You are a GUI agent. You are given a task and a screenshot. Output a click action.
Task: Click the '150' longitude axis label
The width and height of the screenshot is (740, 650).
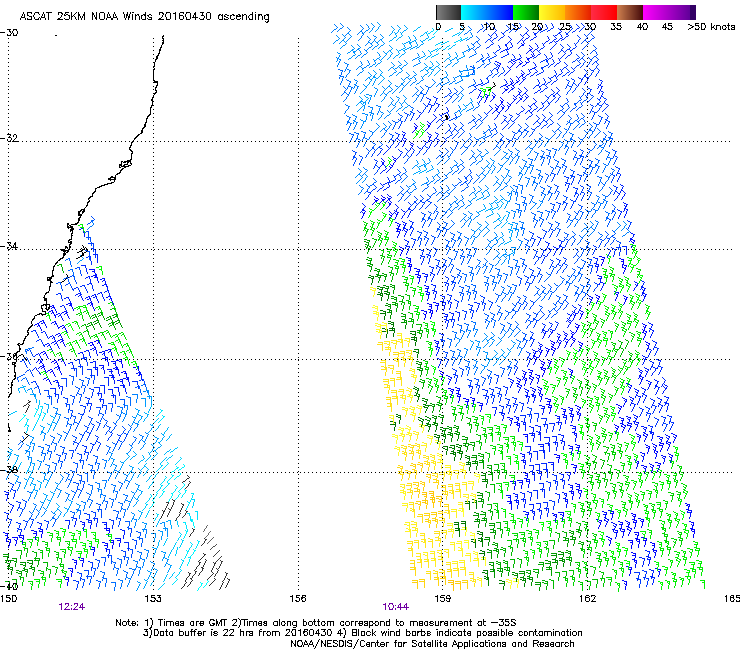(x=8, y=599)
